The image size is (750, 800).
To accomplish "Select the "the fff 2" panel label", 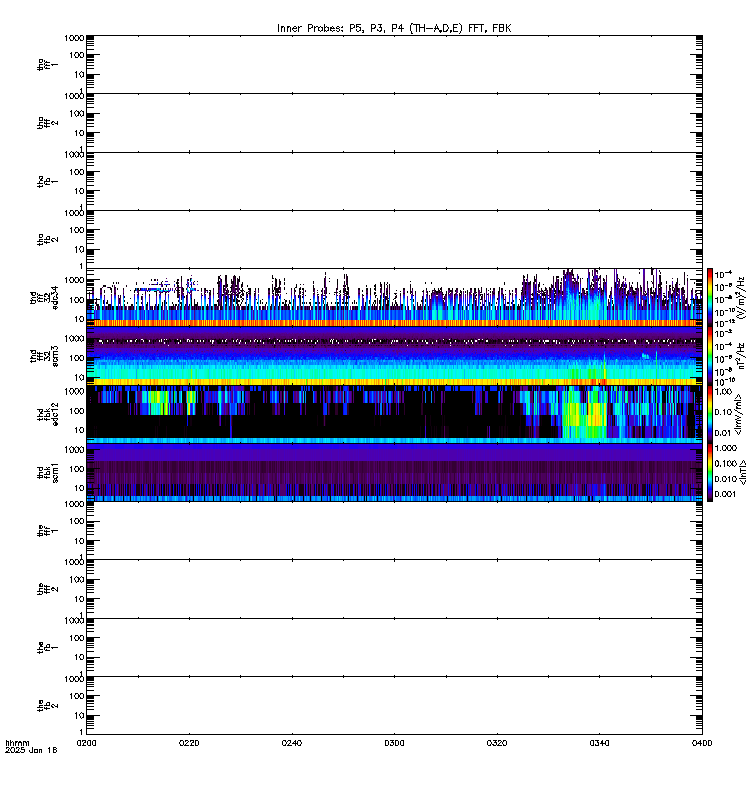I will pyautogui.click(x=47, y=589).
